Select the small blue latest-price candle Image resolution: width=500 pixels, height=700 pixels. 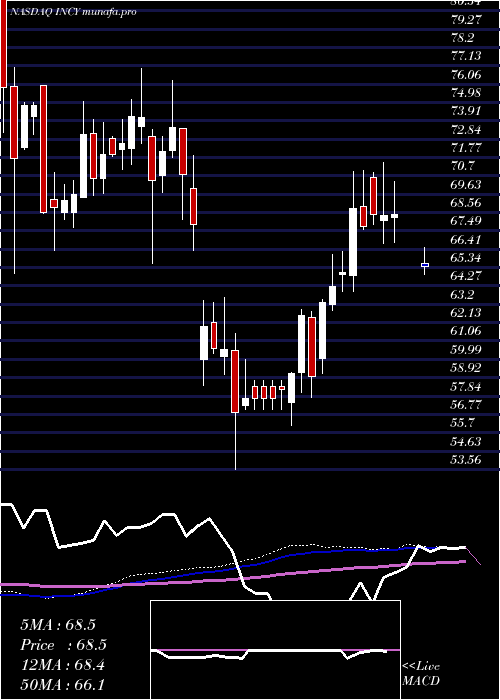tap(425, 265)
